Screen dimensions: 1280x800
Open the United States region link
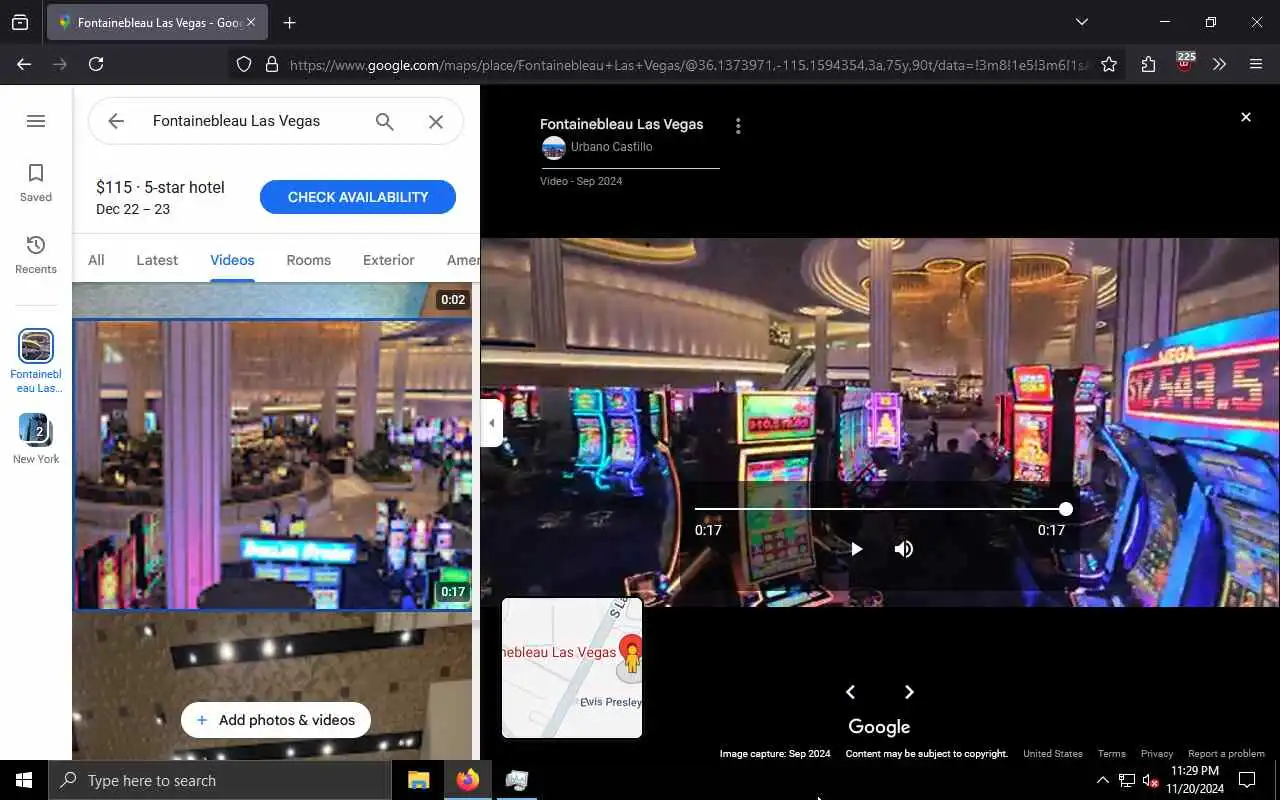(x=1053, y=754)
